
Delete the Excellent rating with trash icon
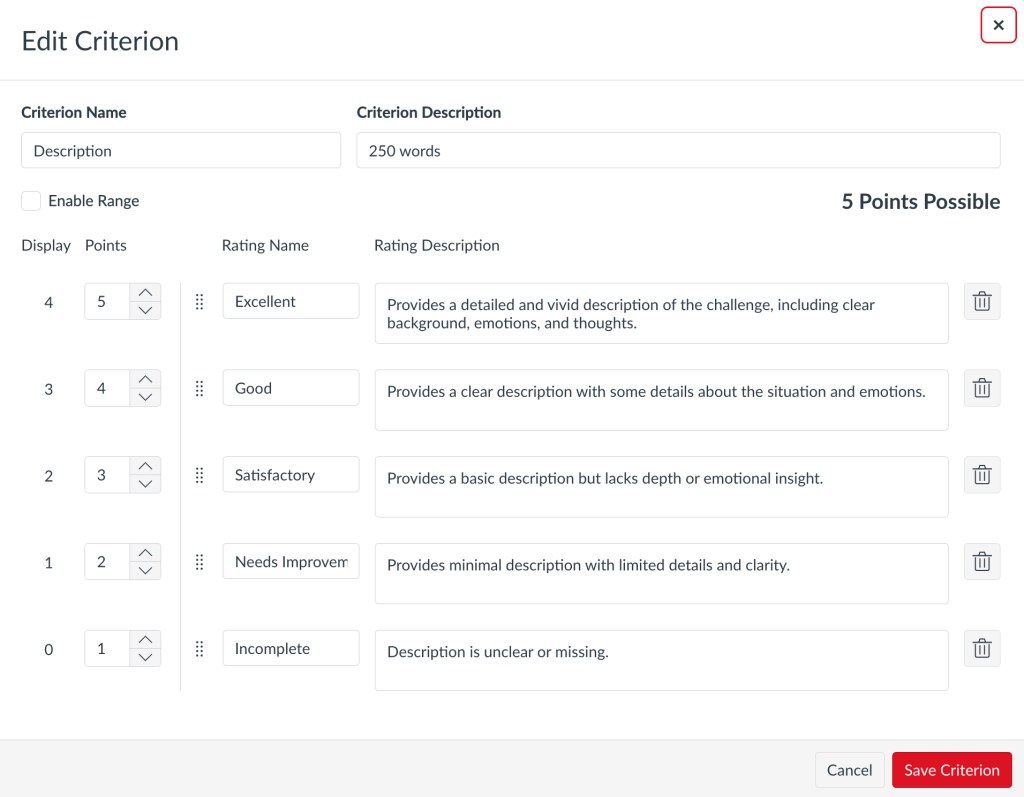point(981,302)
